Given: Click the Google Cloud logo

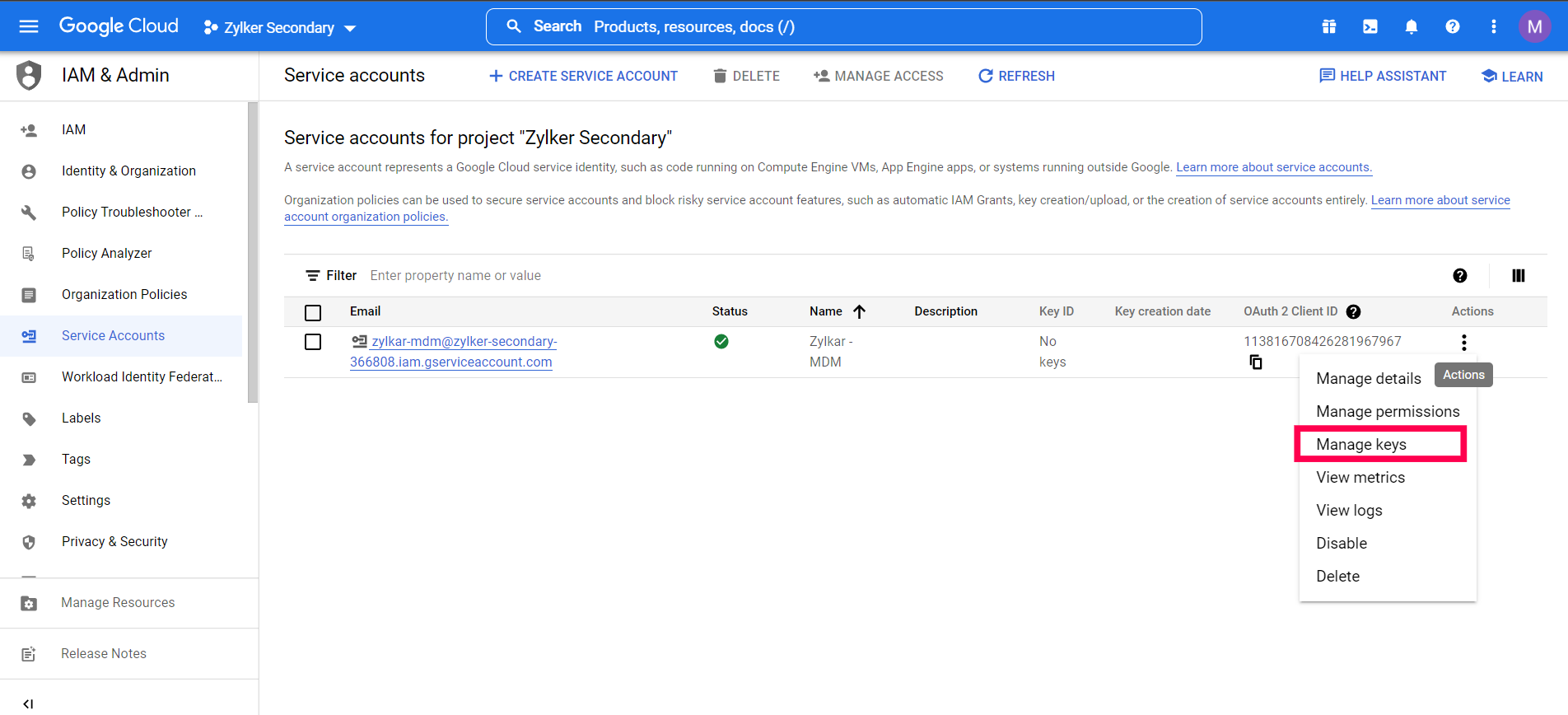Looking at the screenshot, I should point(119,26).
